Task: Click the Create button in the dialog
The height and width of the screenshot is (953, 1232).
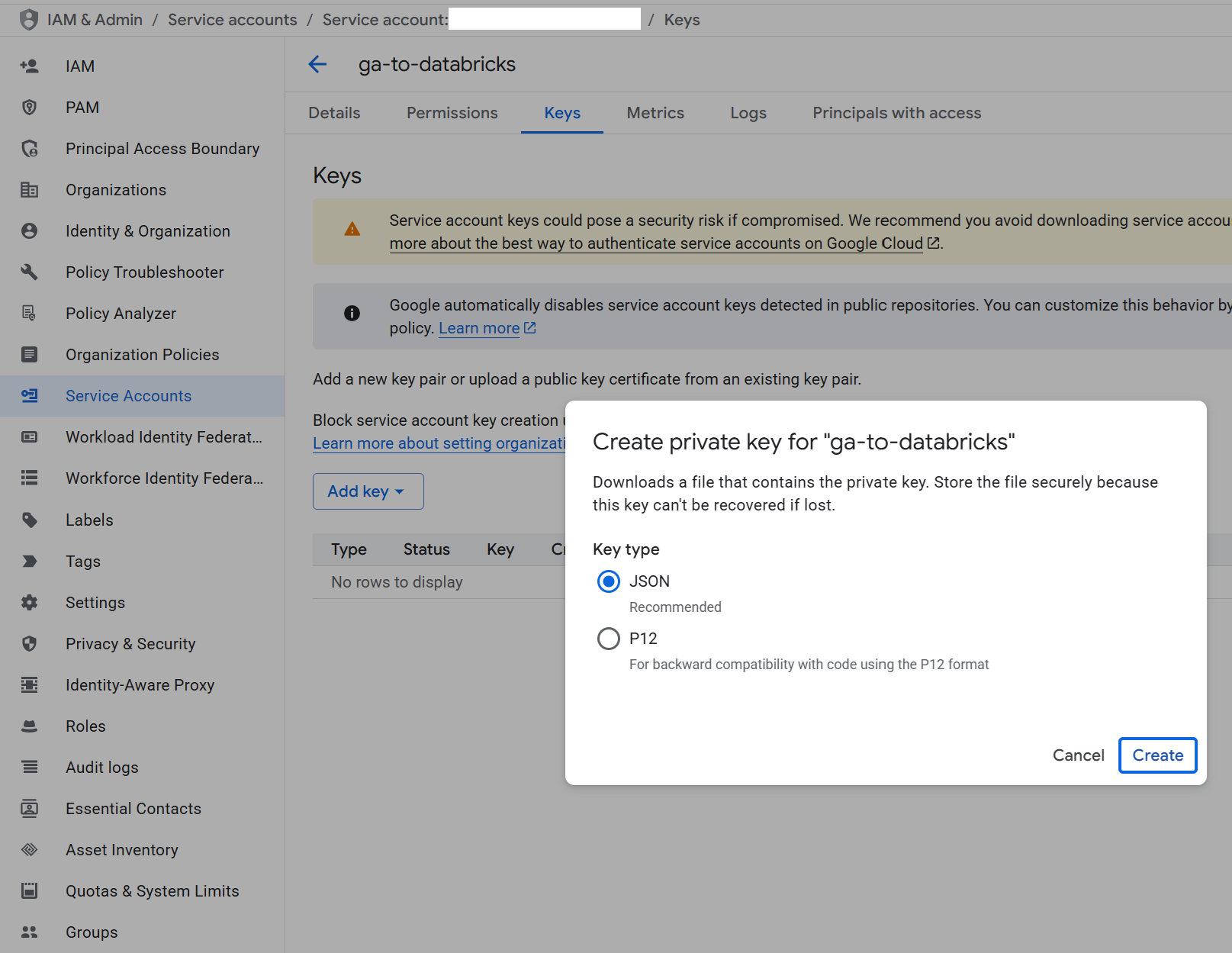Action: point(1158,755)
